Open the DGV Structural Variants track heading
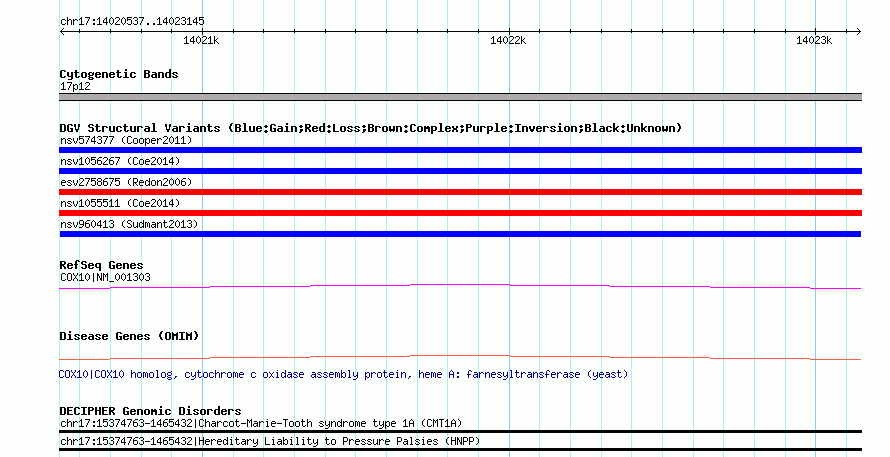 point(370,128)
